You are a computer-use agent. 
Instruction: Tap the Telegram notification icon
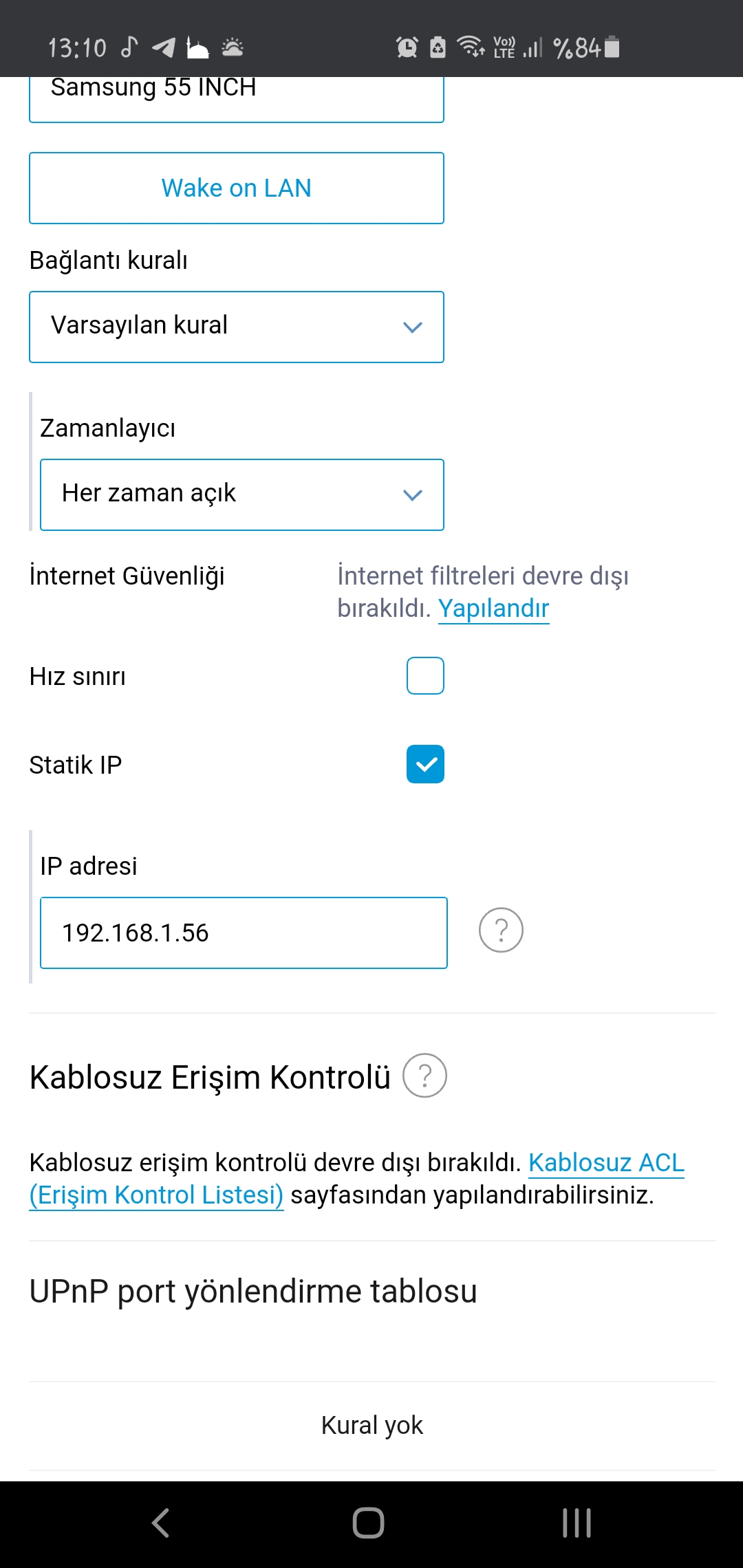[164, 47]
